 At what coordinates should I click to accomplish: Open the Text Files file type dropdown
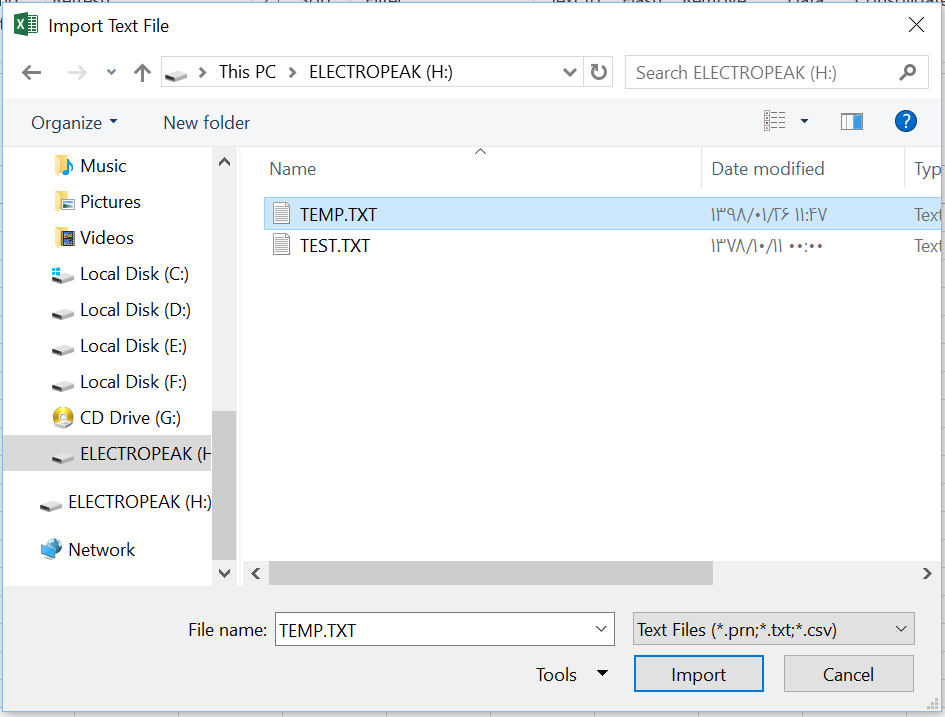point(772,629)
